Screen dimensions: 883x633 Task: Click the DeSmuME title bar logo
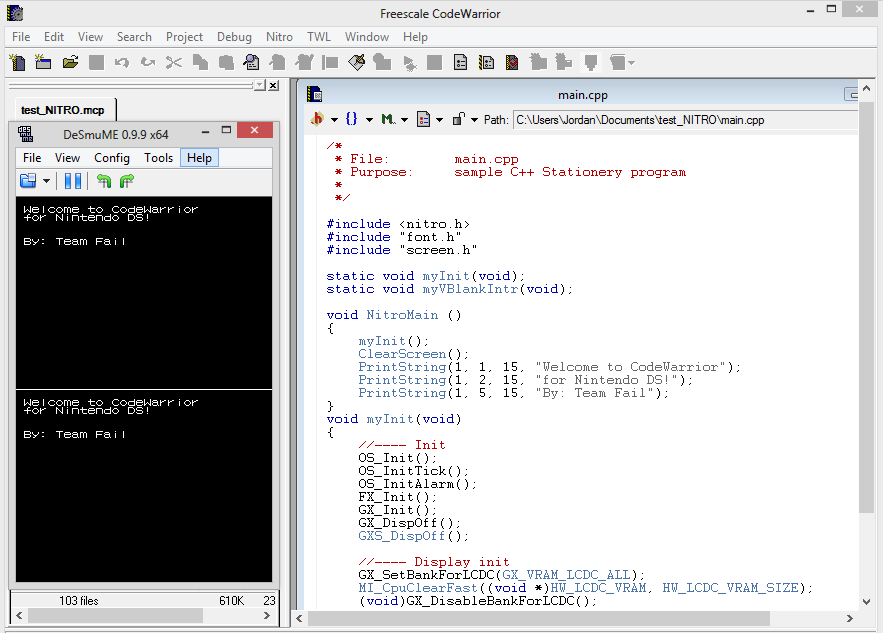coord(25,134)
